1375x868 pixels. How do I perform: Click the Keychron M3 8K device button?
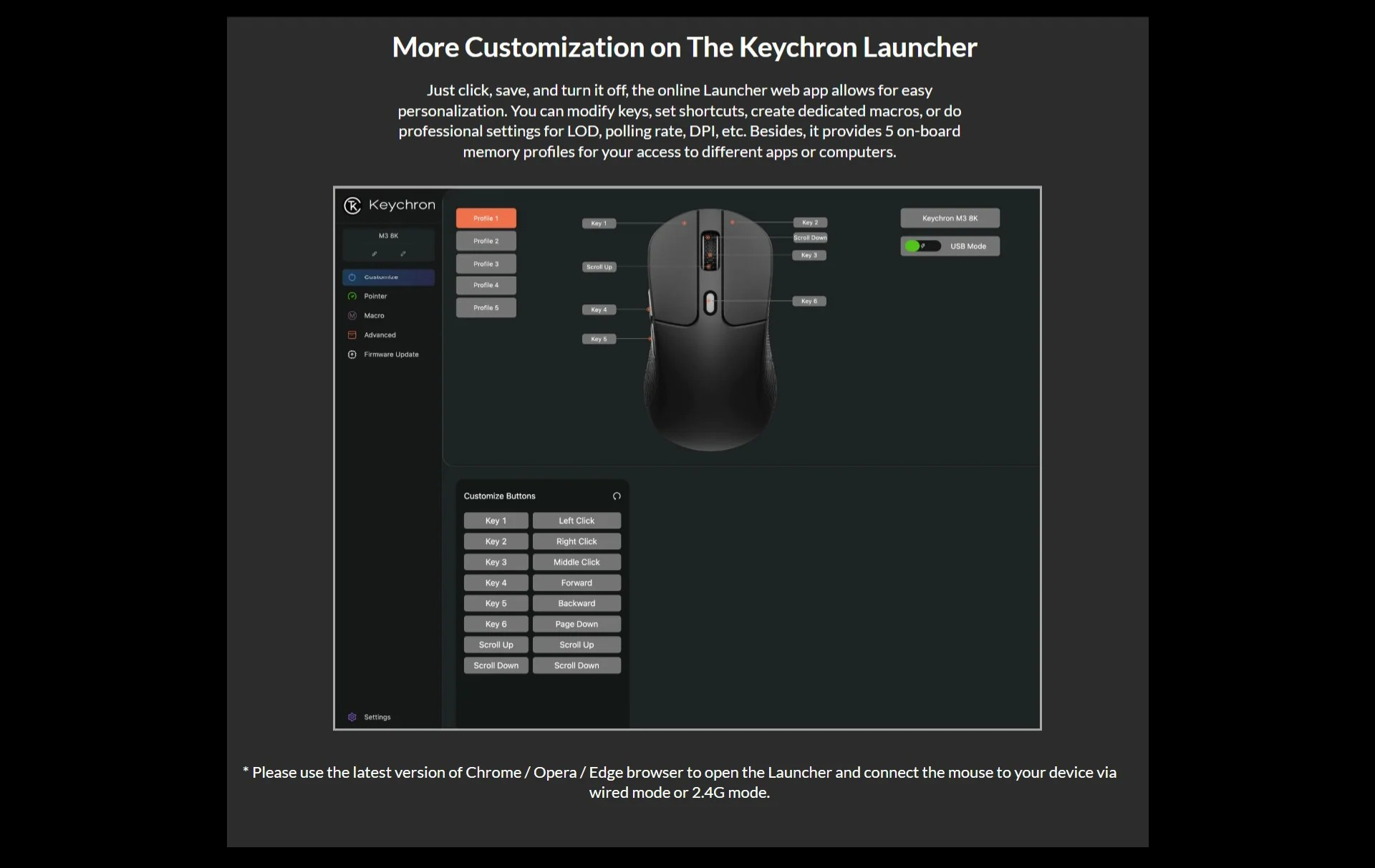(950, 218)
